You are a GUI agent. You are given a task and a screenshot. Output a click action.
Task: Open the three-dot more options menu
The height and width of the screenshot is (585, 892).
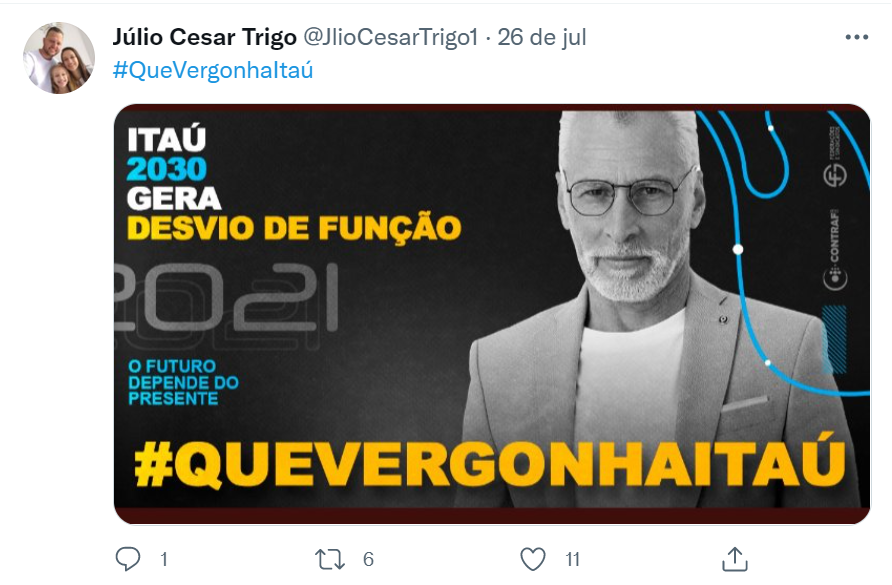tap(857, 38)
